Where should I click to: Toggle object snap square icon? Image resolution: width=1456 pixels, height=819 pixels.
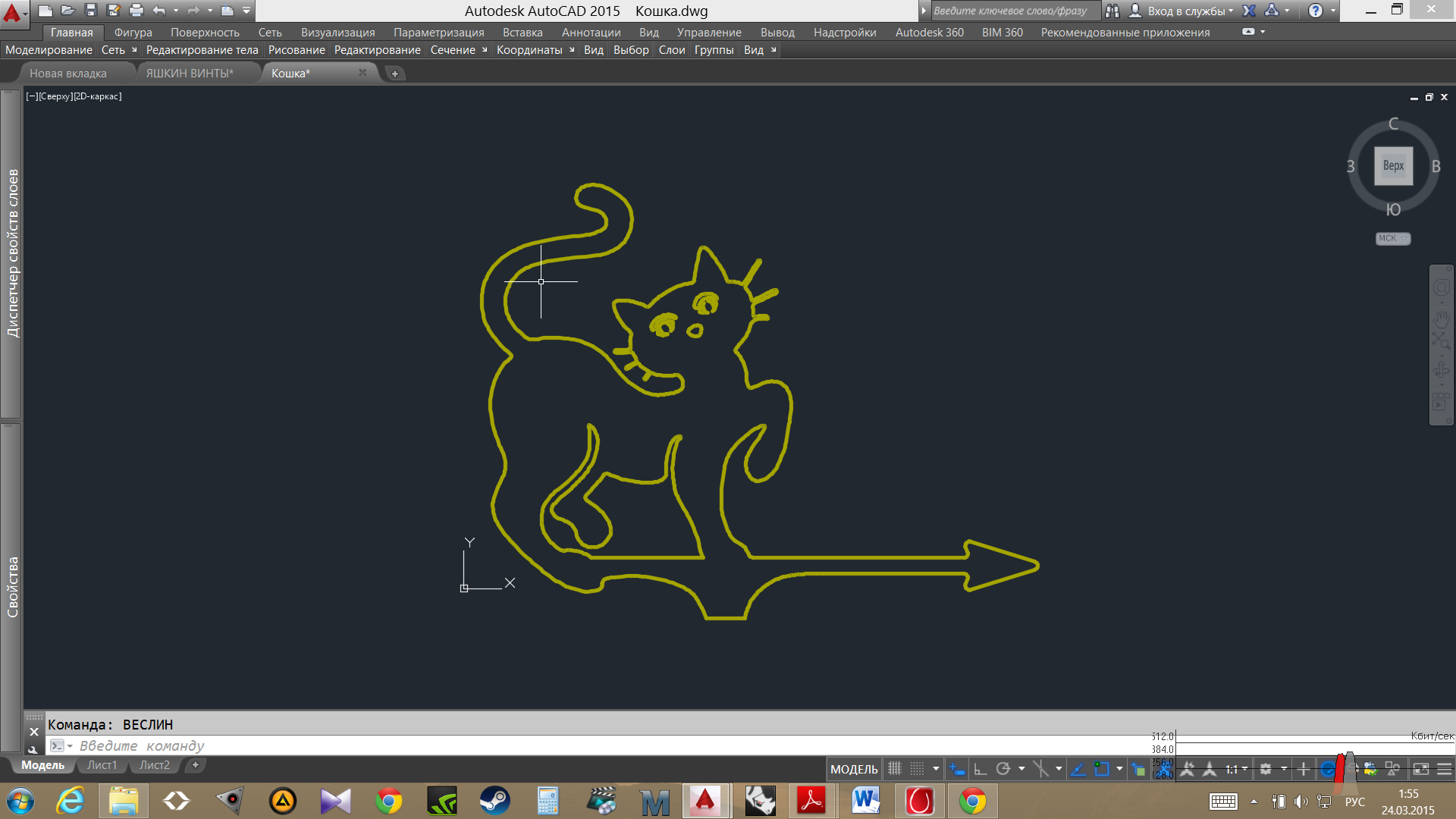tap(1102, 769)
